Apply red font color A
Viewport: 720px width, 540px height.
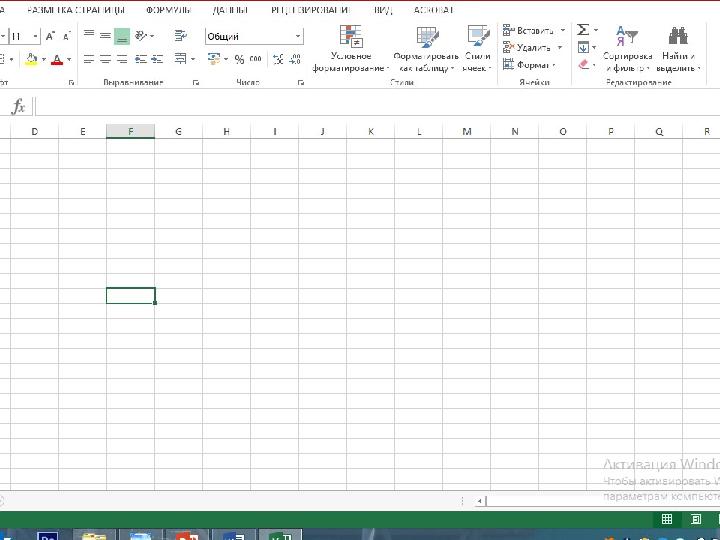click(x=57, y=59)
